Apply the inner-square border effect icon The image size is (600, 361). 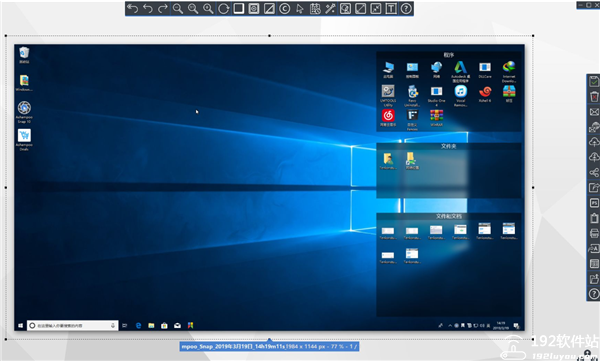coord(254,8)
